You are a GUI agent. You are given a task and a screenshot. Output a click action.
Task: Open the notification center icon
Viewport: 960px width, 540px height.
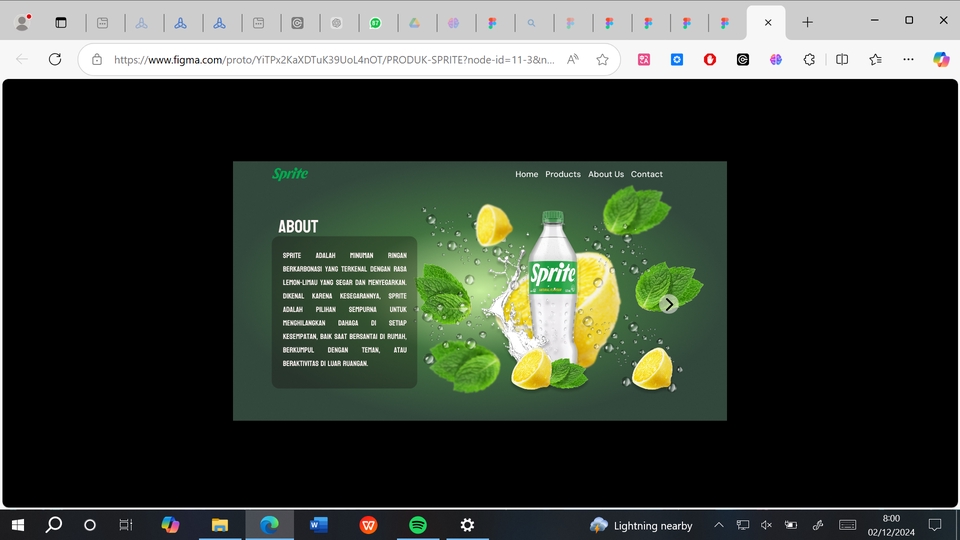click(935, 525)
